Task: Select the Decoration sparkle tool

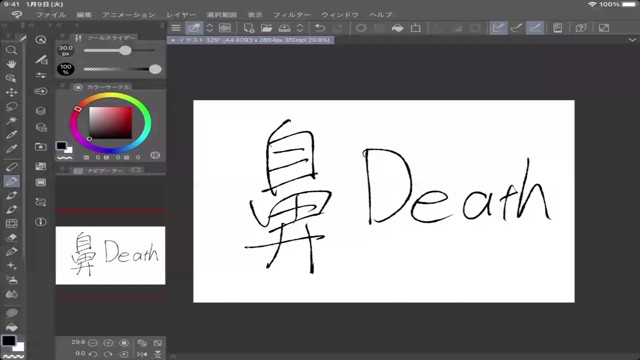Action: 11,266
